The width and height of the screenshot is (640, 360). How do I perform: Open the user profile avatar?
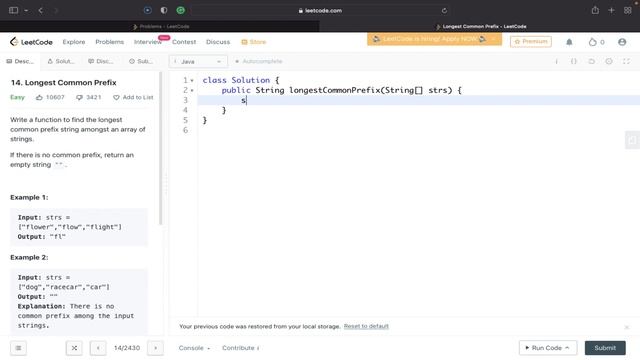622,42
